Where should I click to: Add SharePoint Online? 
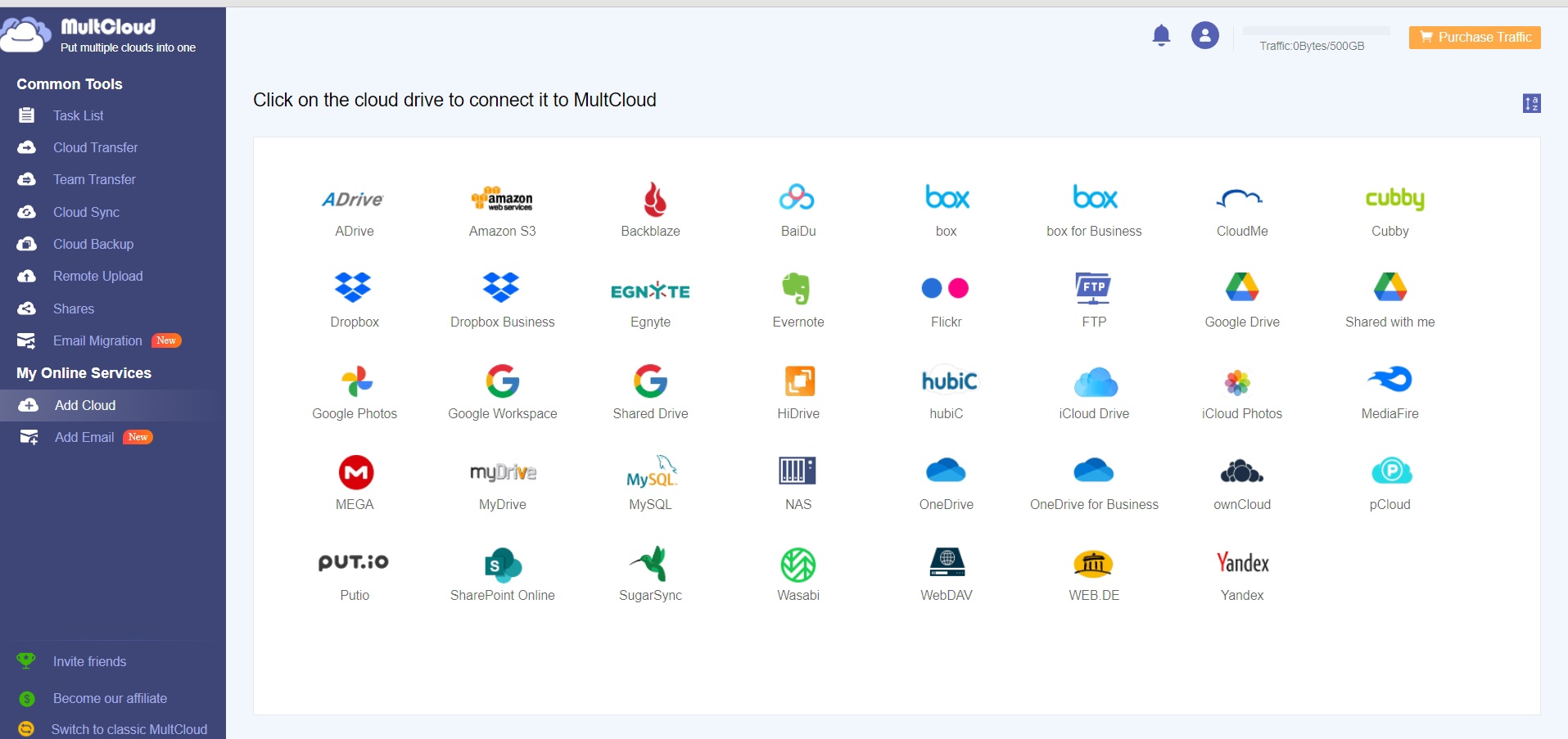pyautogui.click(x=503, y=564)
